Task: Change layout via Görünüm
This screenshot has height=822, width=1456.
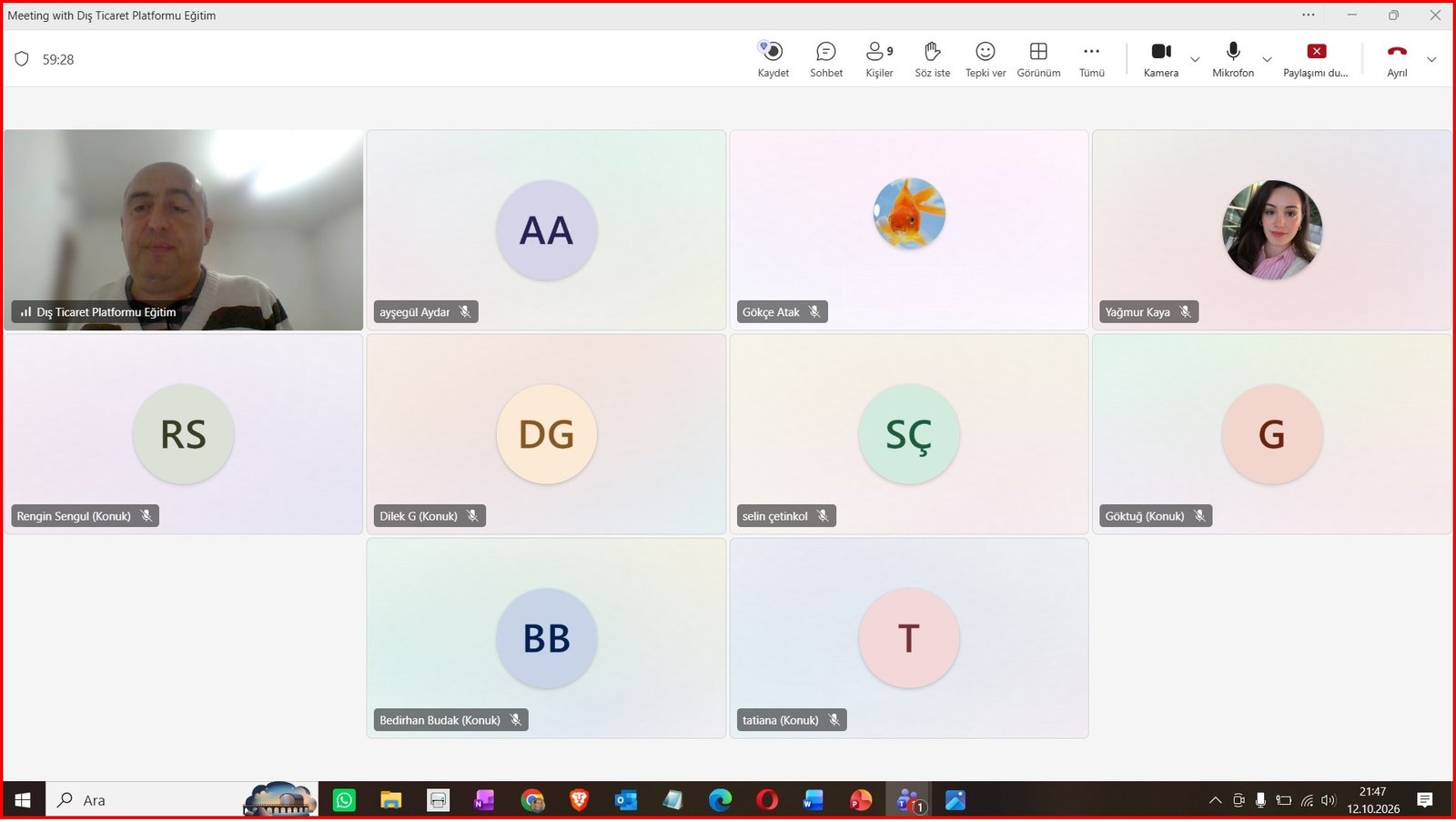Action: coord(1038,59)
